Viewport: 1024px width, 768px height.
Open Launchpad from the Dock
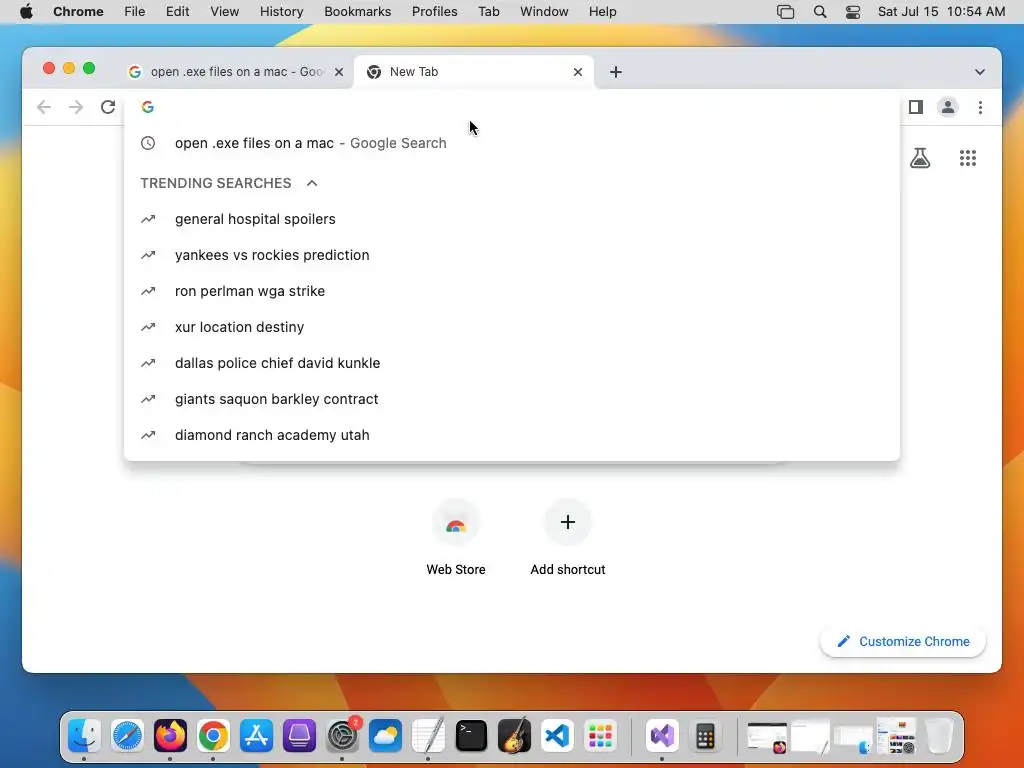600,736
